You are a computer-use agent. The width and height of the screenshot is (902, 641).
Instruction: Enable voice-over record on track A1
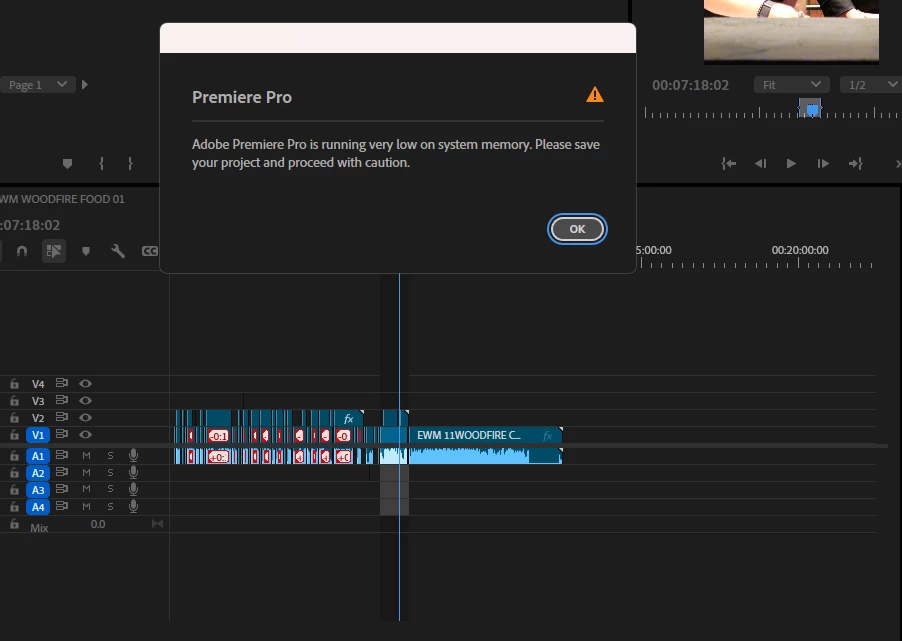[x=133, y=455]
